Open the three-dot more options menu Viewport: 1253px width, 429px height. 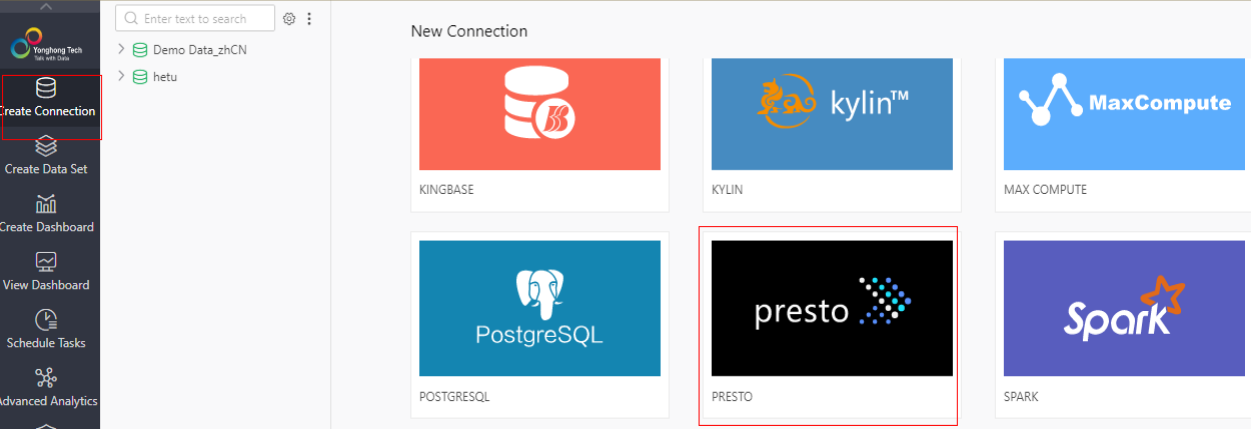309,18
